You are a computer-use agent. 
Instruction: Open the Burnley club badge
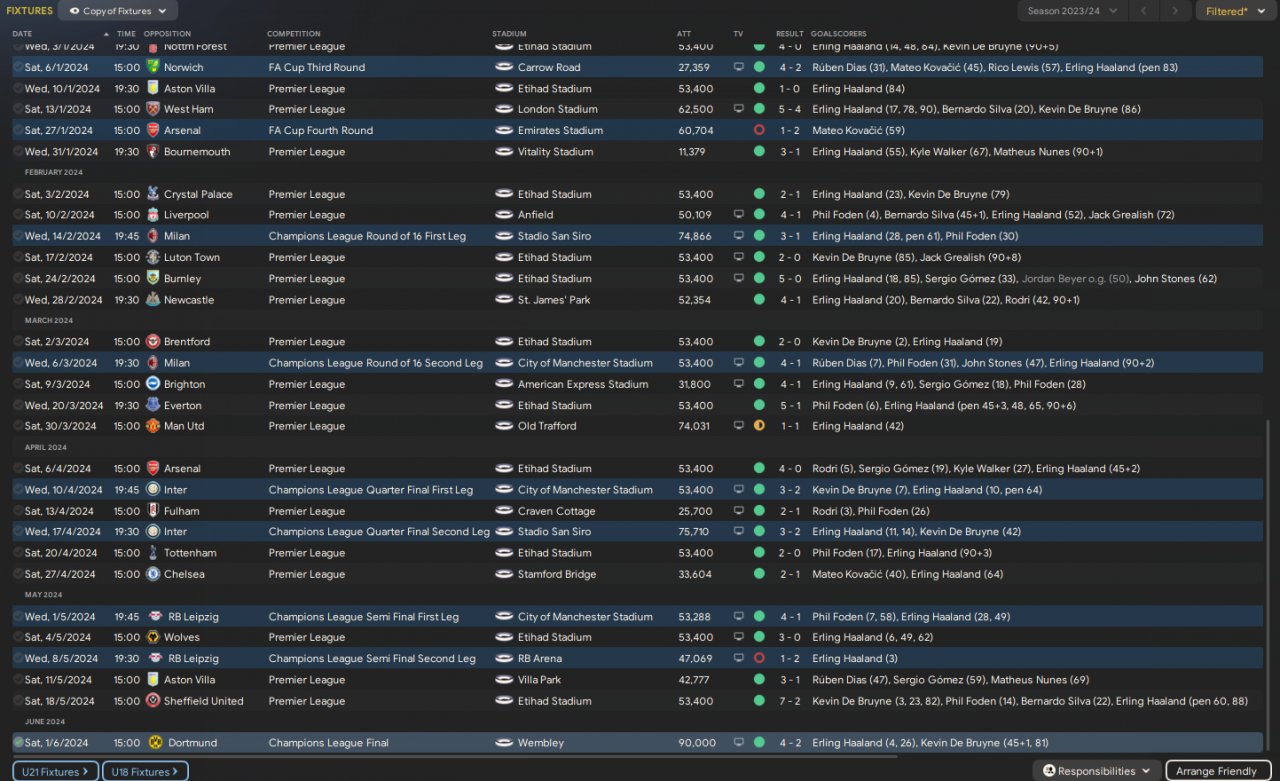pos(153,279)
